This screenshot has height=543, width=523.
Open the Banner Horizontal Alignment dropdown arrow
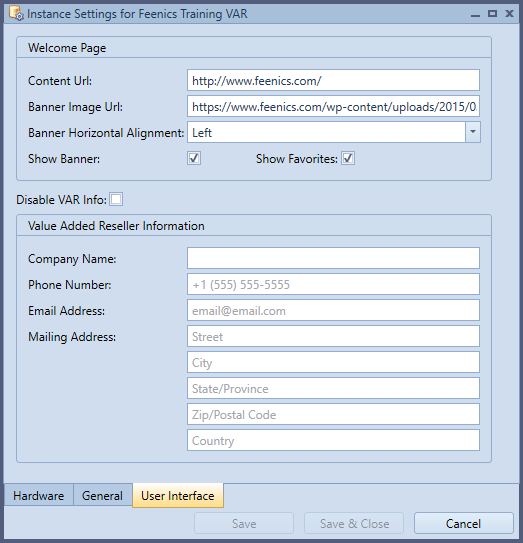click(473, 132)
